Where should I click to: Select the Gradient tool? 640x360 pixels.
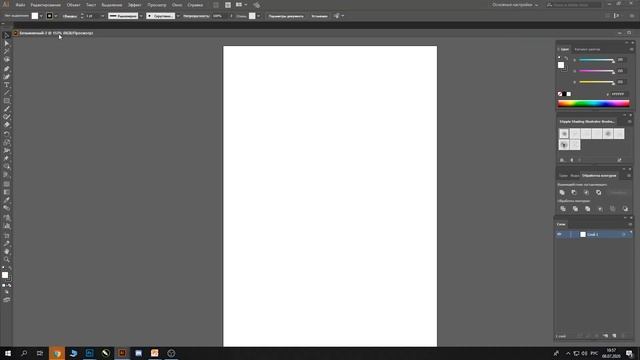click(x=7, y=192)
